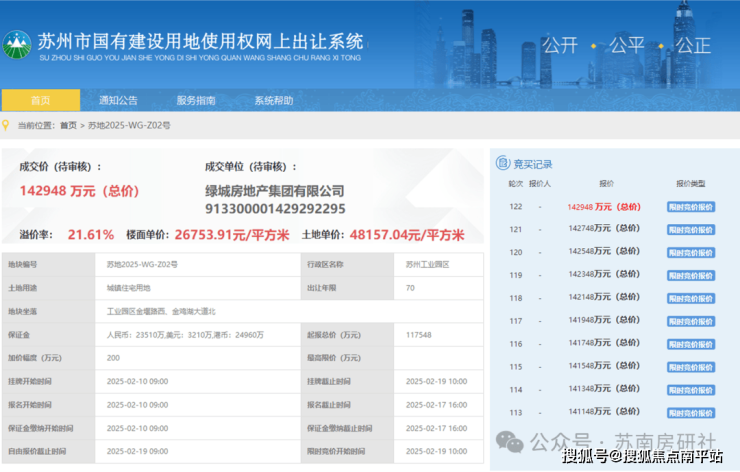The height and width of the screenshot is (472, 740).
Task: Open the 通知公告 menu item
Action: 118,100
